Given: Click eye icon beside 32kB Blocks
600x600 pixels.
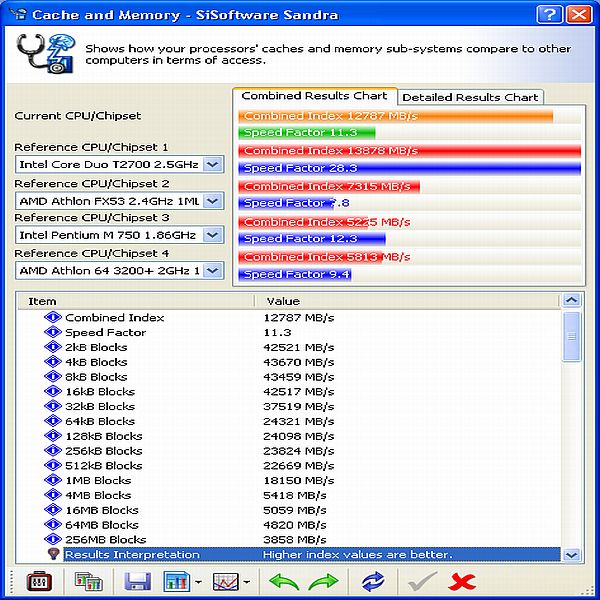Looking at the screenshot, I should click(53, 406).
